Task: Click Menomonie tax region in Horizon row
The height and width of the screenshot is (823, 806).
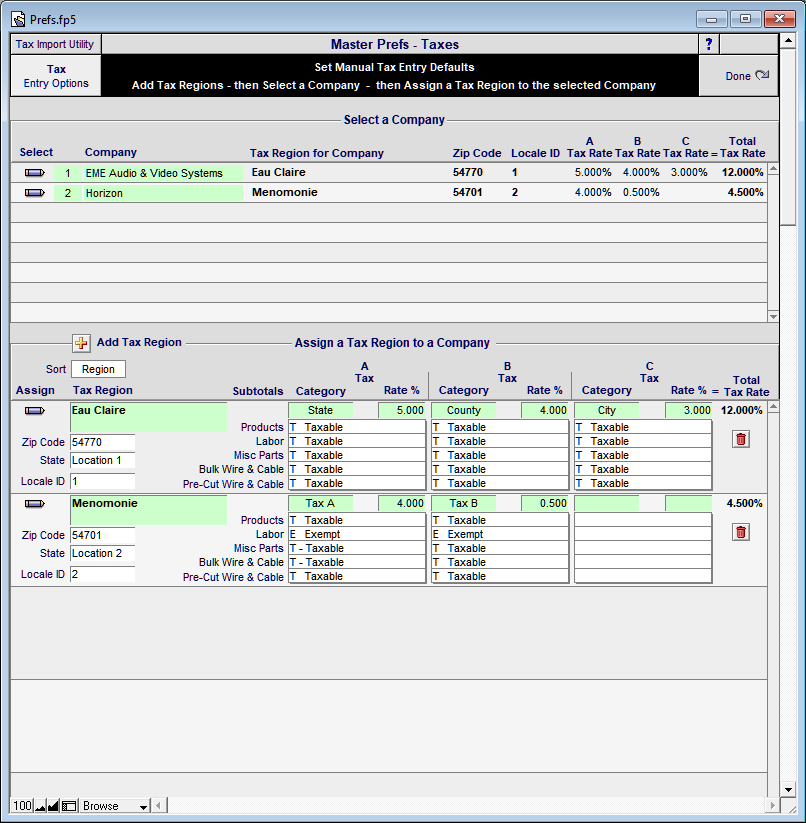Action: coord(284,192)
